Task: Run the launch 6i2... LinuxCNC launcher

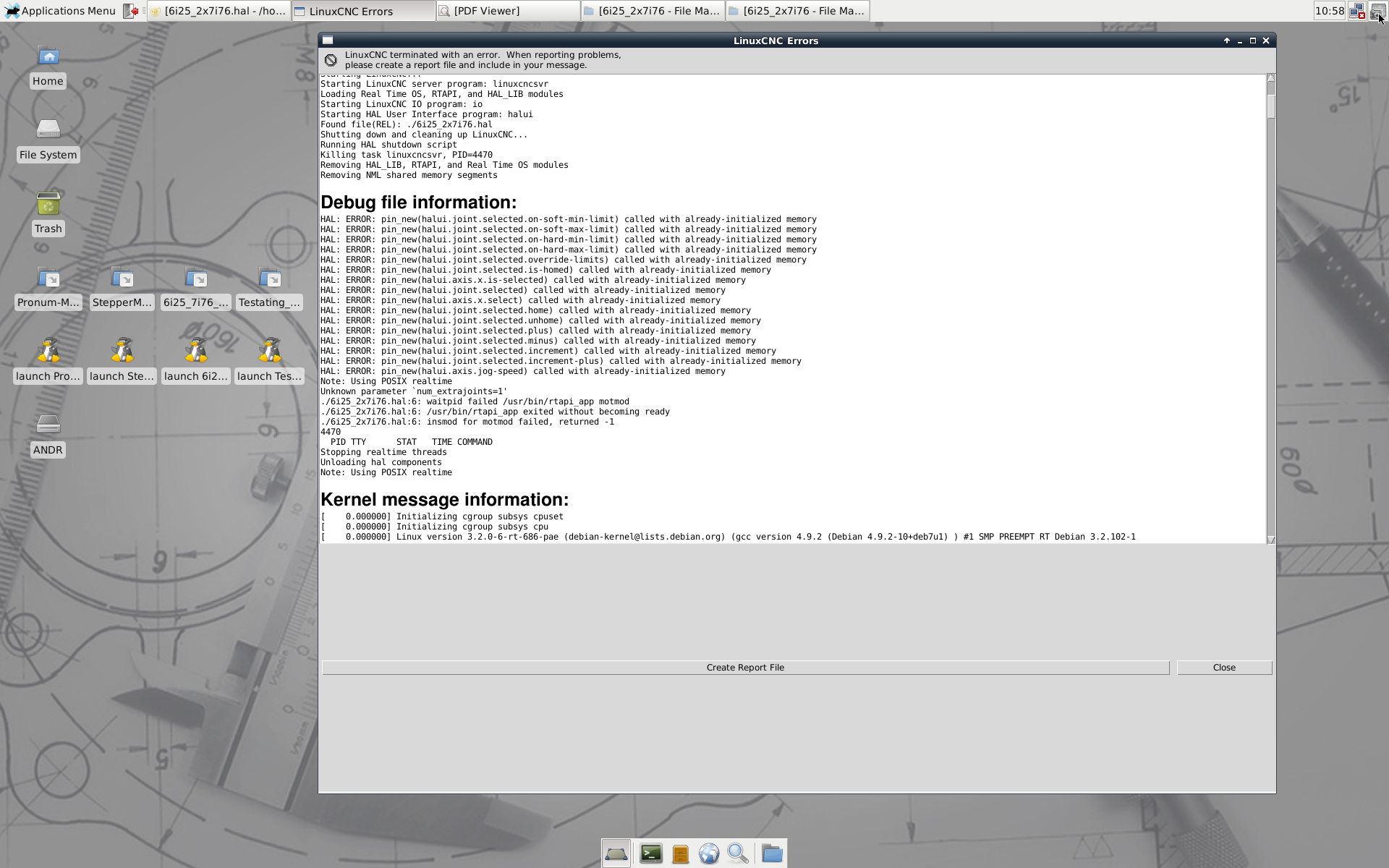Action: [x=195, y=351]
